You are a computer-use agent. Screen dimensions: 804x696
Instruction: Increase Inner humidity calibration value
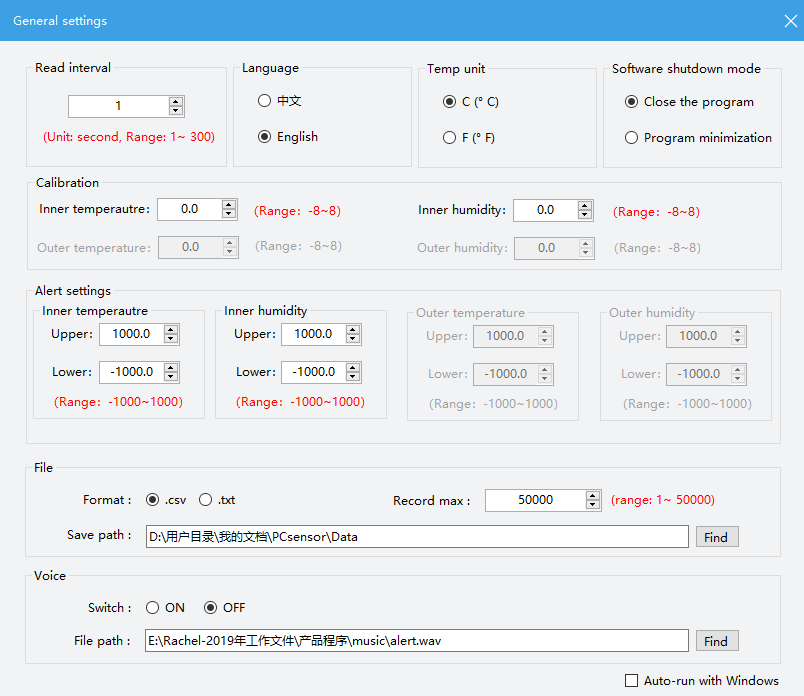point(585,206)
